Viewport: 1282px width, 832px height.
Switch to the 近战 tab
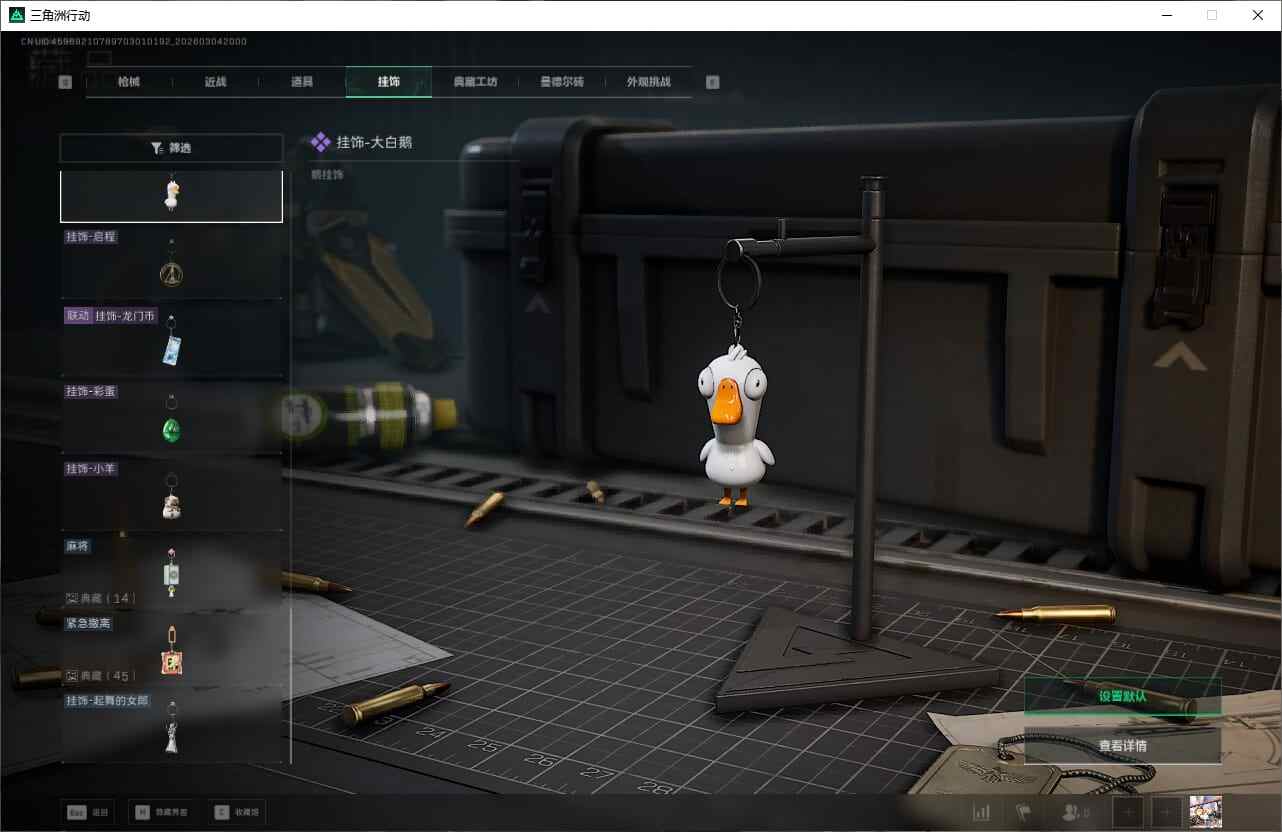215,82
